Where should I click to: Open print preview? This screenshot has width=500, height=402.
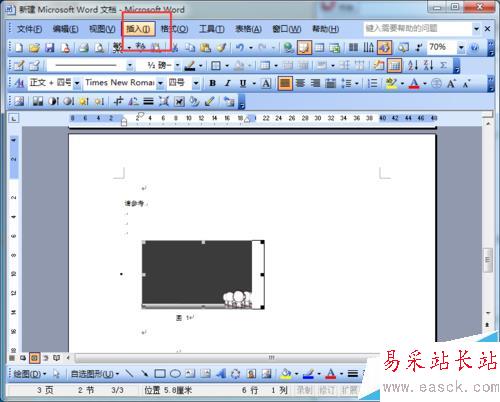point(99,48)
